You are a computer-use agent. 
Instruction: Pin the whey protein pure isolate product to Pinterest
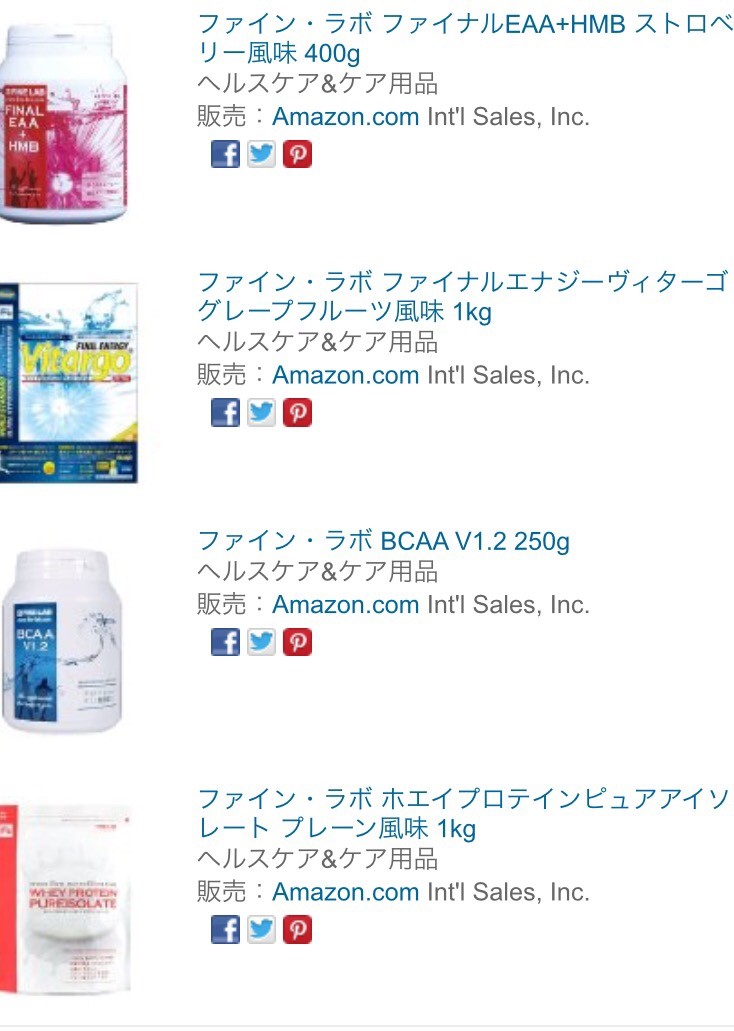click(297, 929)
